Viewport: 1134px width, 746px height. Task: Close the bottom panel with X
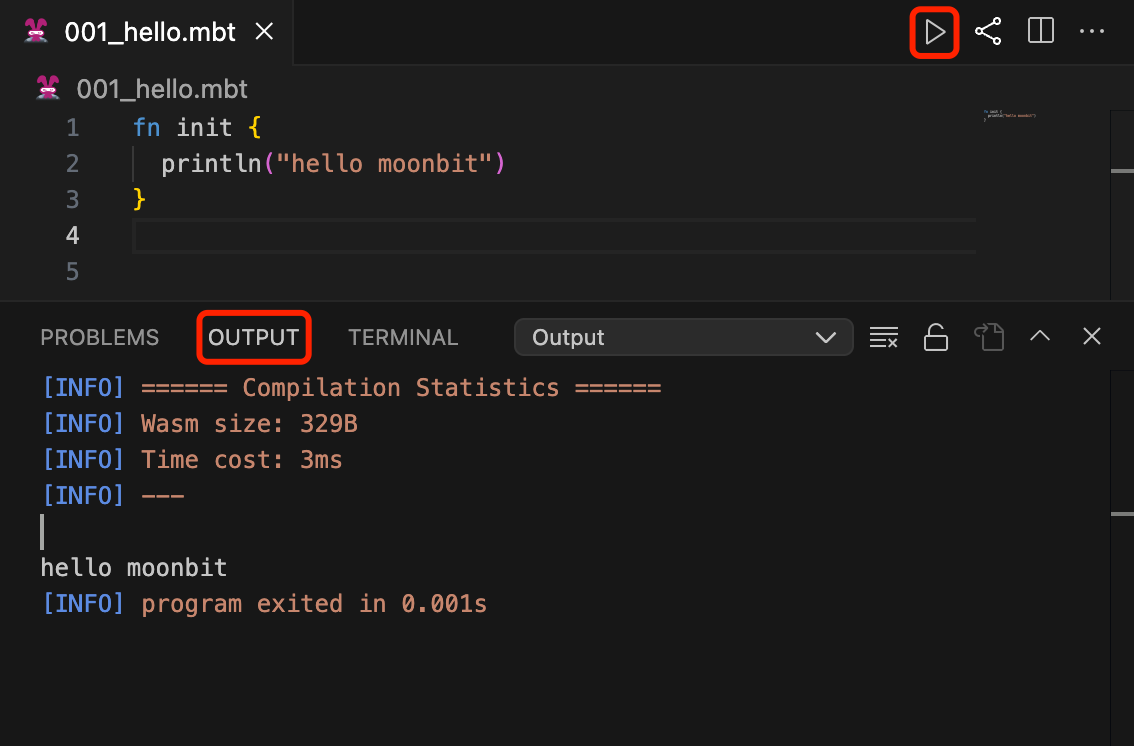tap(1092, 337)
